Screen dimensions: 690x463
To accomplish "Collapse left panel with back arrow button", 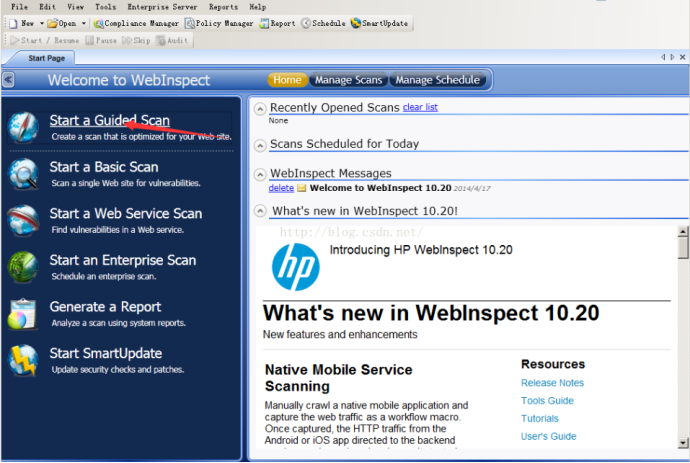I will pyautogui.click(x=8, y=80).
